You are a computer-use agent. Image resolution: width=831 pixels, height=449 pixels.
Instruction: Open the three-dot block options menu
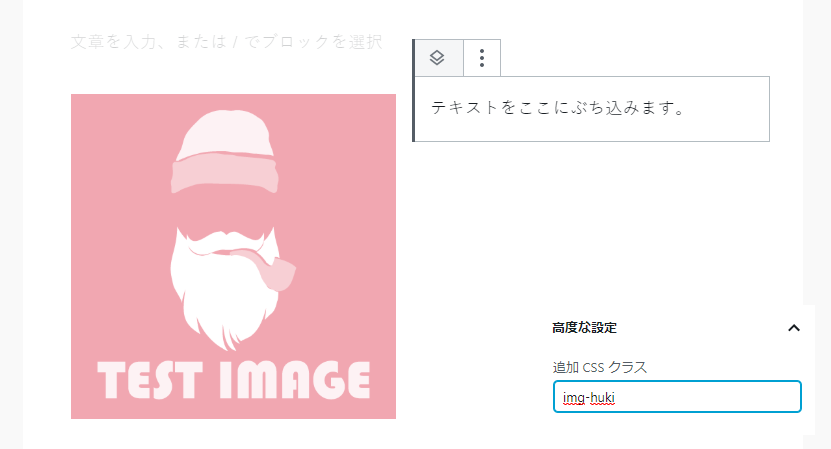coord(482,58)
